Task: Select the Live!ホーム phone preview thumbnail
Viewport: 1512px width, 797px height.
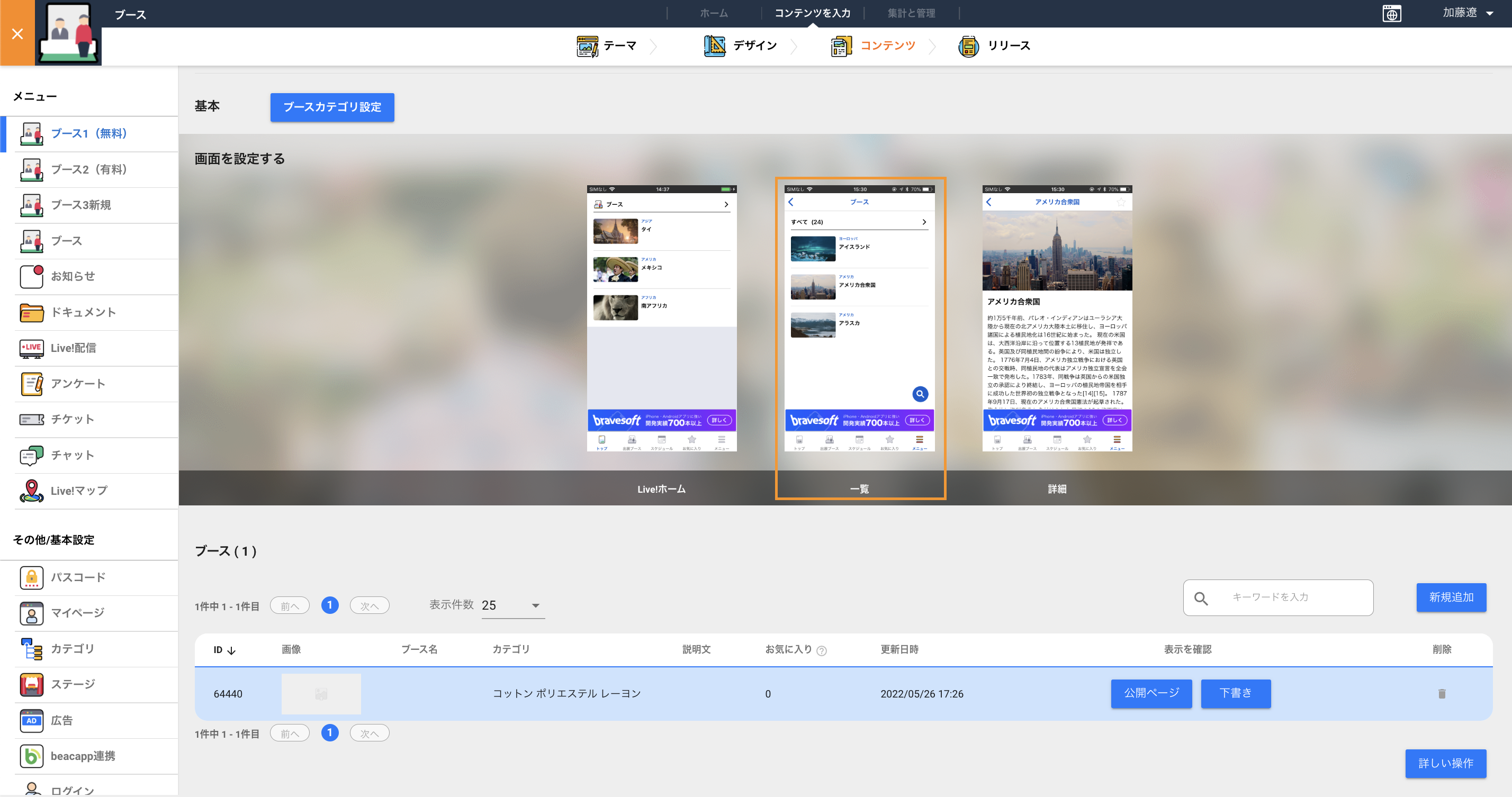Action: [662, 319]
